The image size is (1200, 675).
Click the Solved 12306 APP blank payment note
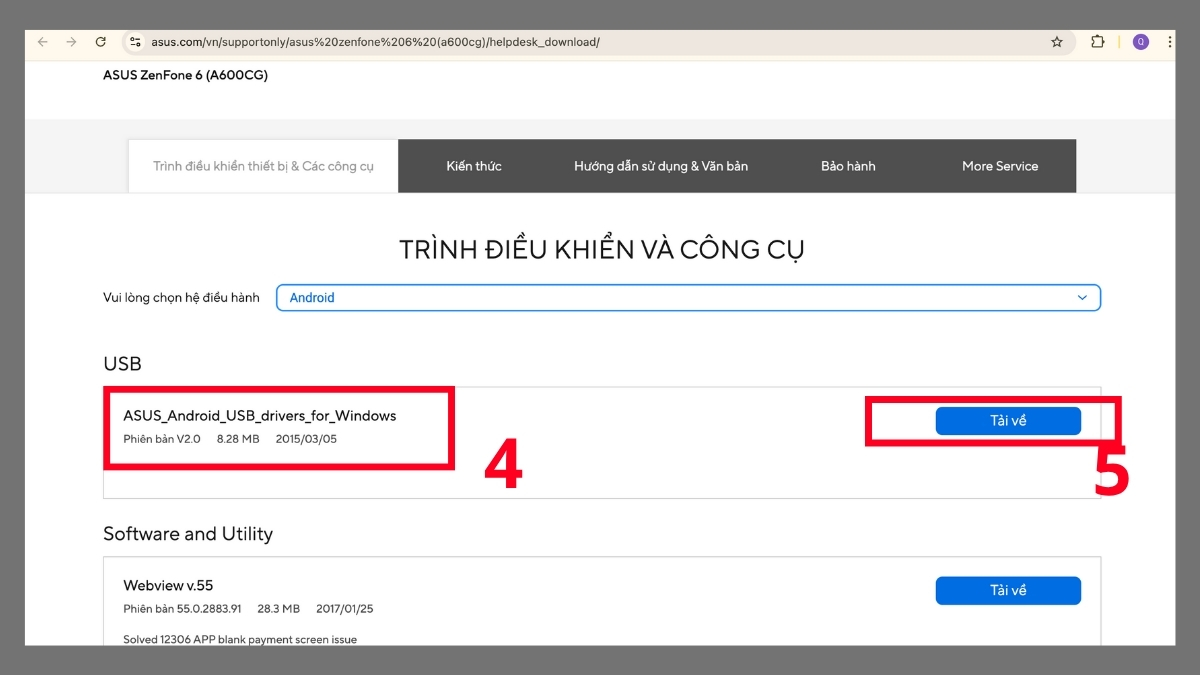tap(240, 639)
